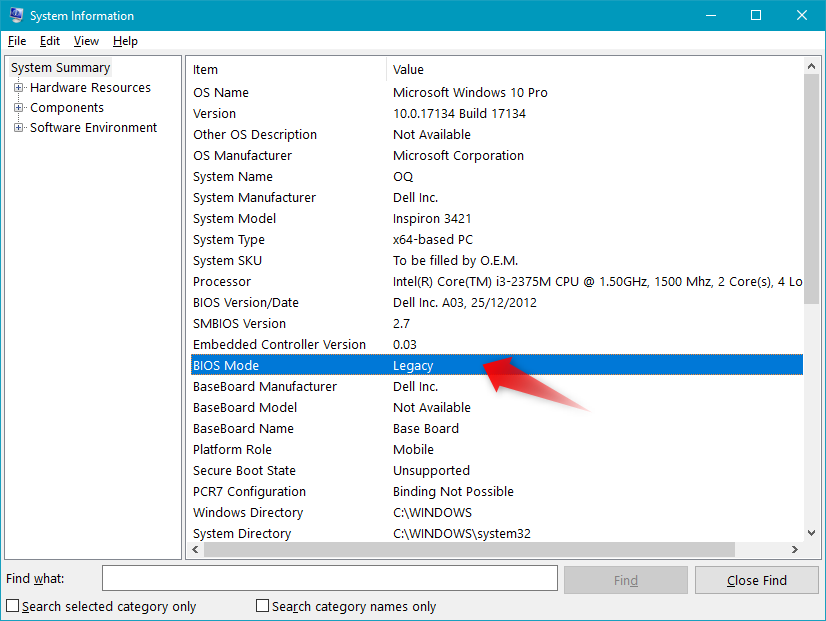This screenshot has width=826, height=621.
Task: Select the BaseBoard Name row
Action: (497, 429)
